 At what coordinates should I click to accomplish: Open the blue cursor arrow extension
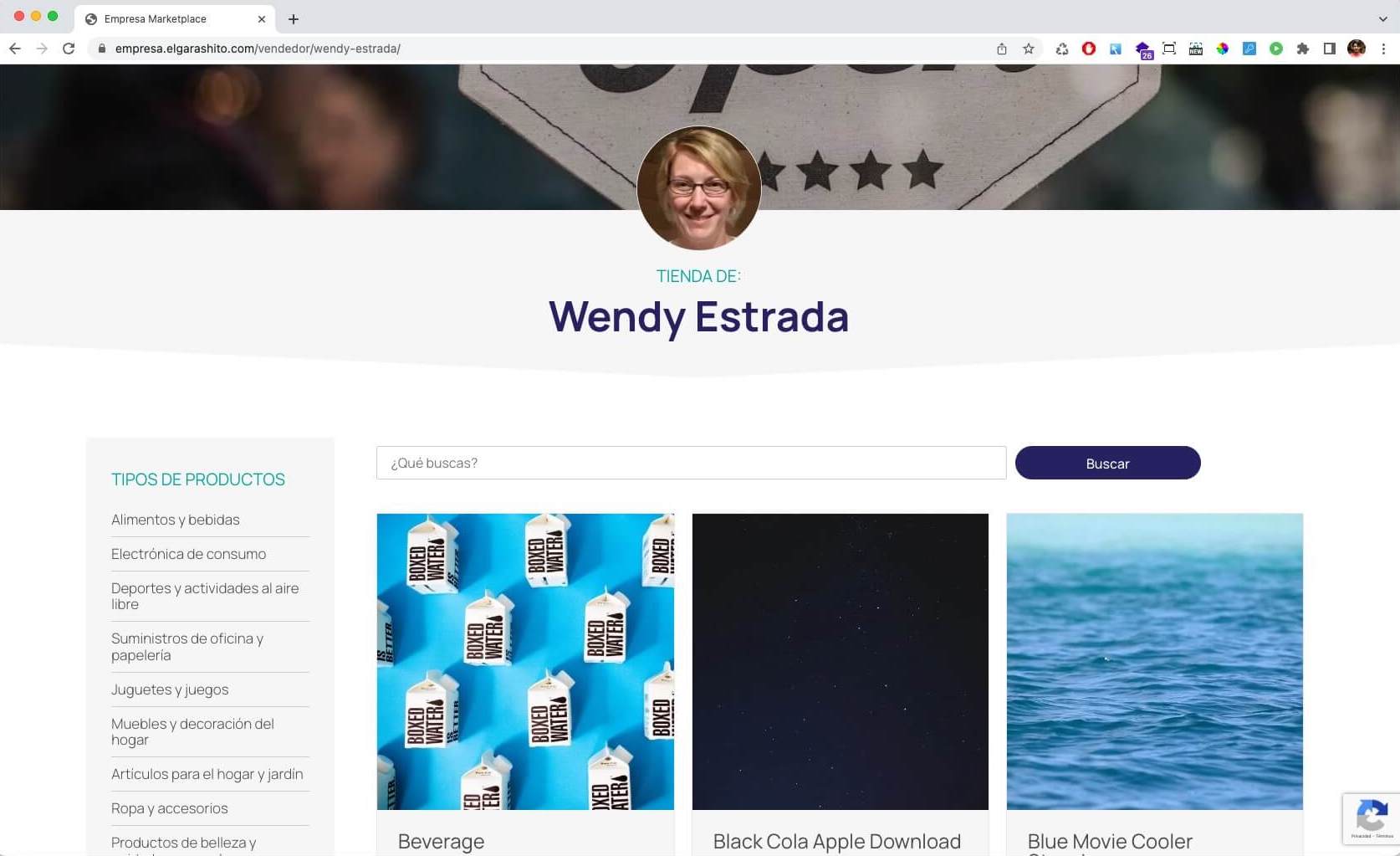tap(1116, 49)
